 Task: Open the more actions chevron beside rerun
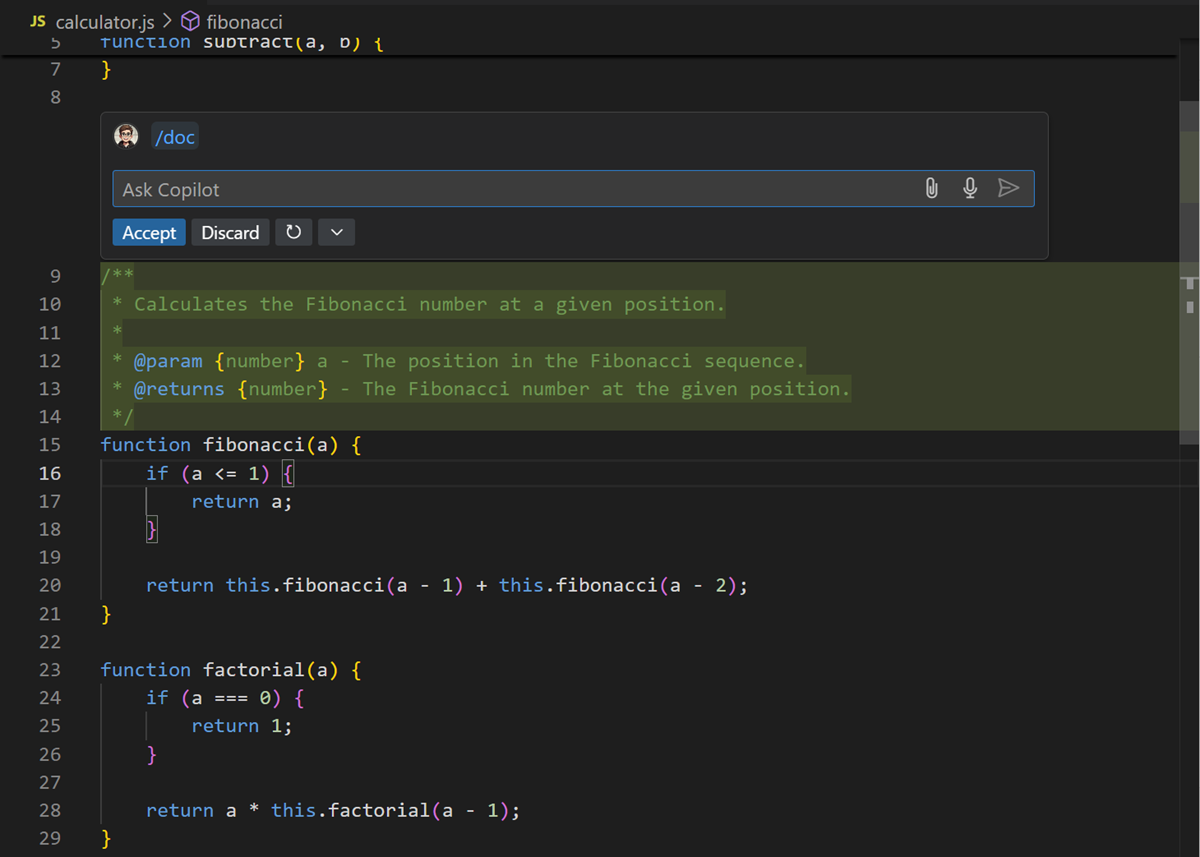[337, 233]
